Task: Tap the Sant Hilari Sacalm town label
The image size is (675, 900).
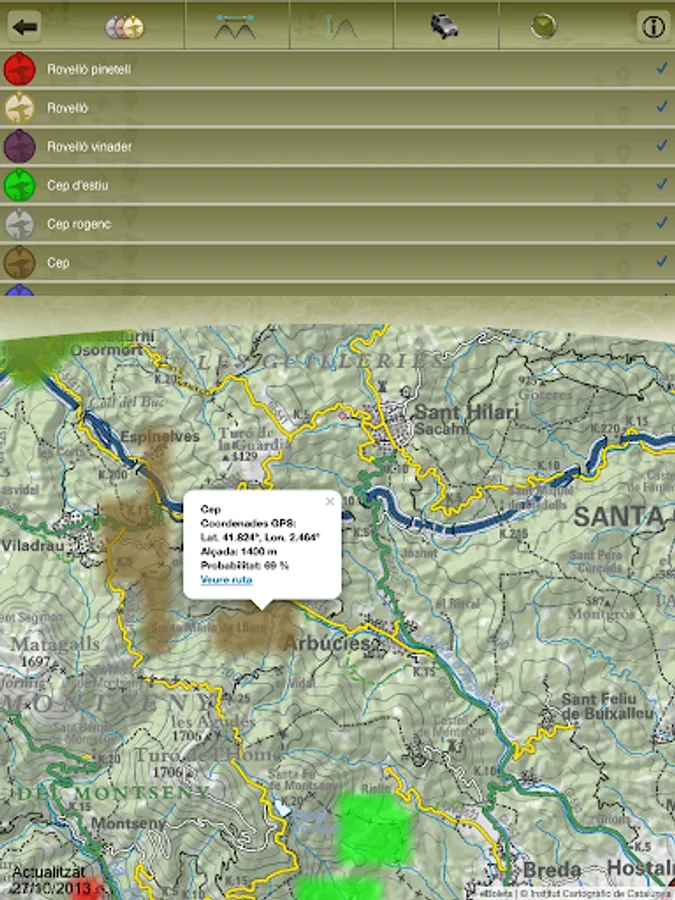Action: [466, 419]
